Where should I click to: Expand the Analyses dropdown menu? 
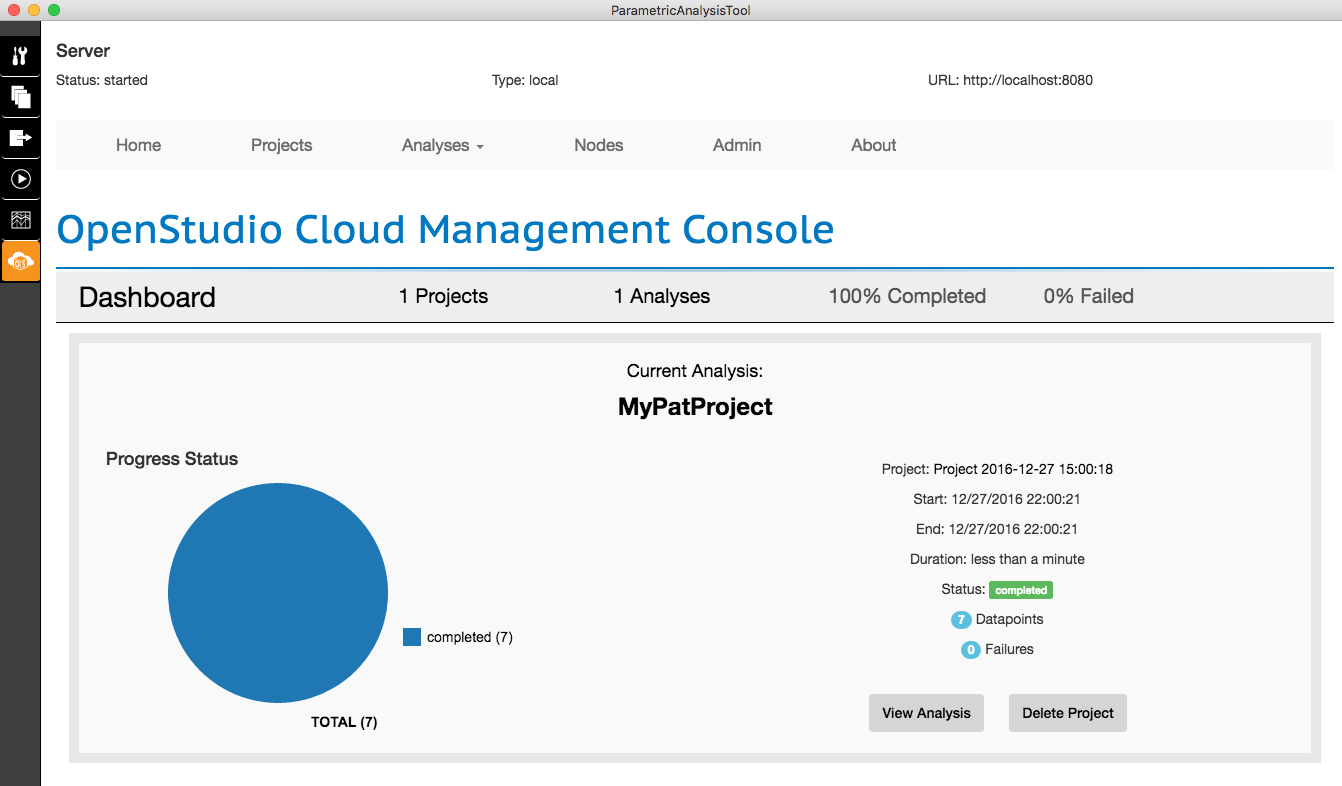(442, 146)
